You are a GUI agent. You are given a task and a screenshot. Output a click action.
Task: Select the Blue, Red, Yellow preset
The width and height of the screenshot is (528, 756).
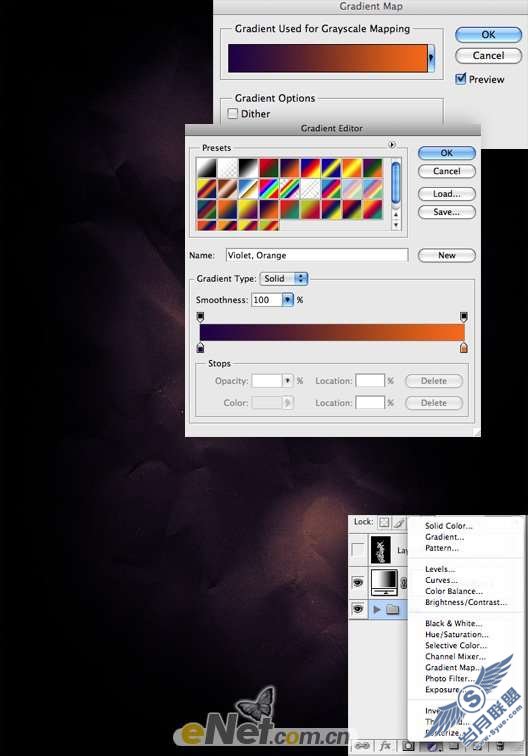[x=310, y=168]
